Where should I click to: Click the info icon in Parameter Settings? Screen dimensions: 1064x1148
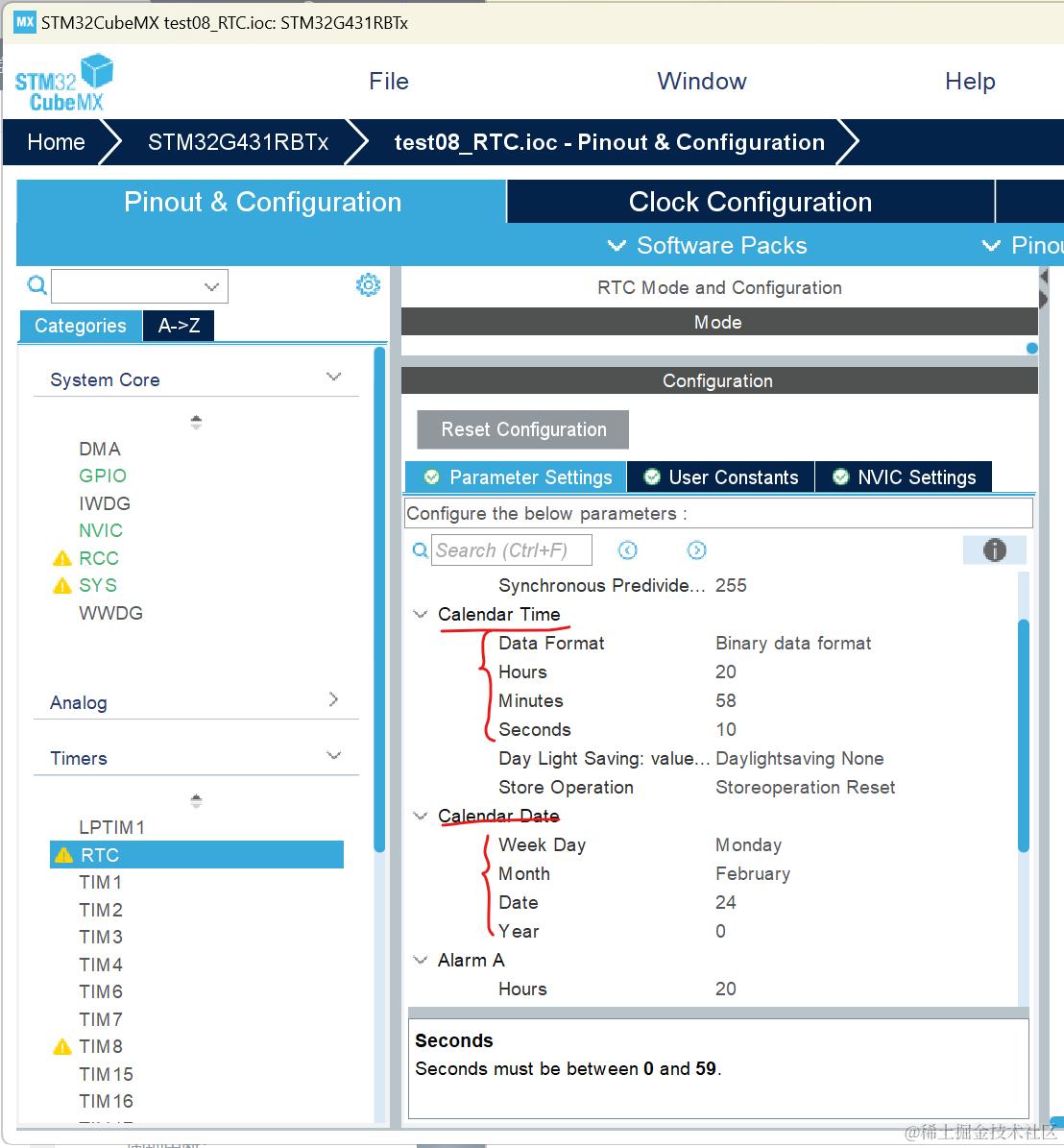pyautogui.click(x=995, y=550)
